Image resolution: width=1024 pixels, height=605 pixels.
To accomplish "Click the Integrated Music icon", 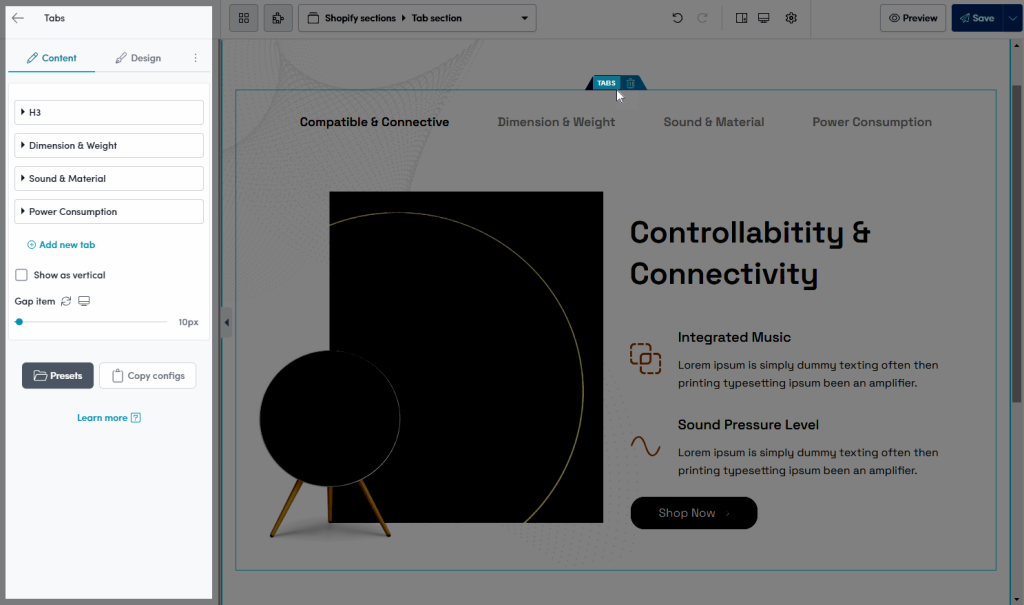I will click(x=645, y=359).
